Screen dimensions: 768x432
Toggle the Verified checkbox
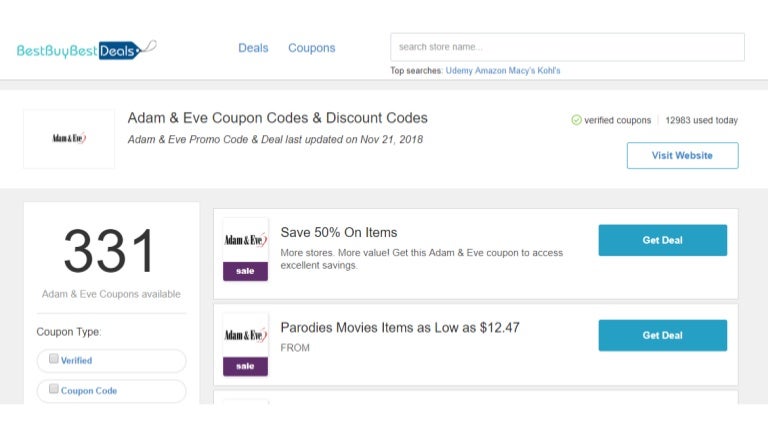pyautogui.click(x=54, y=359)
